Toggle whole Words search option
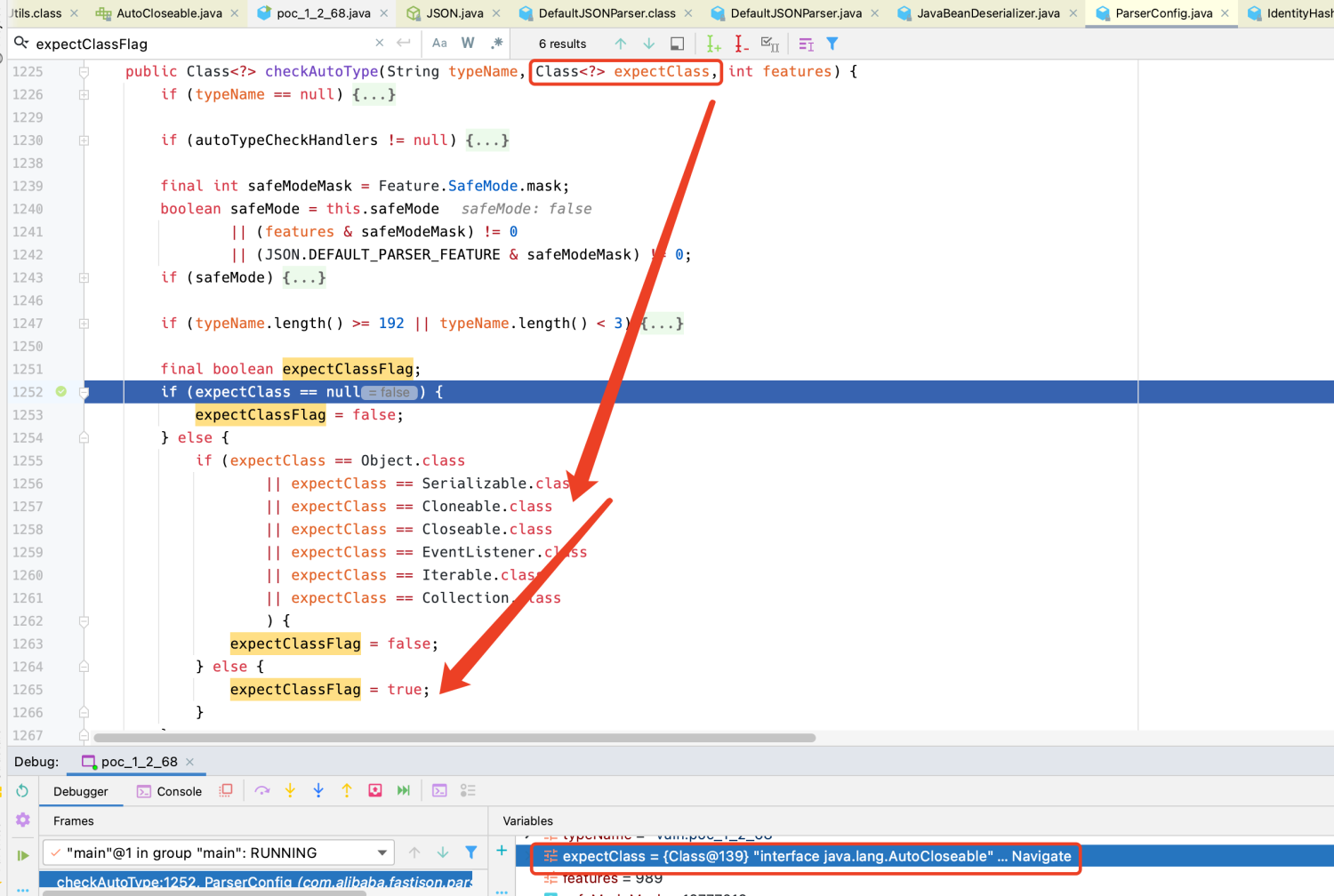Viewport: 1334px width, 896px height. pos(468,44)
